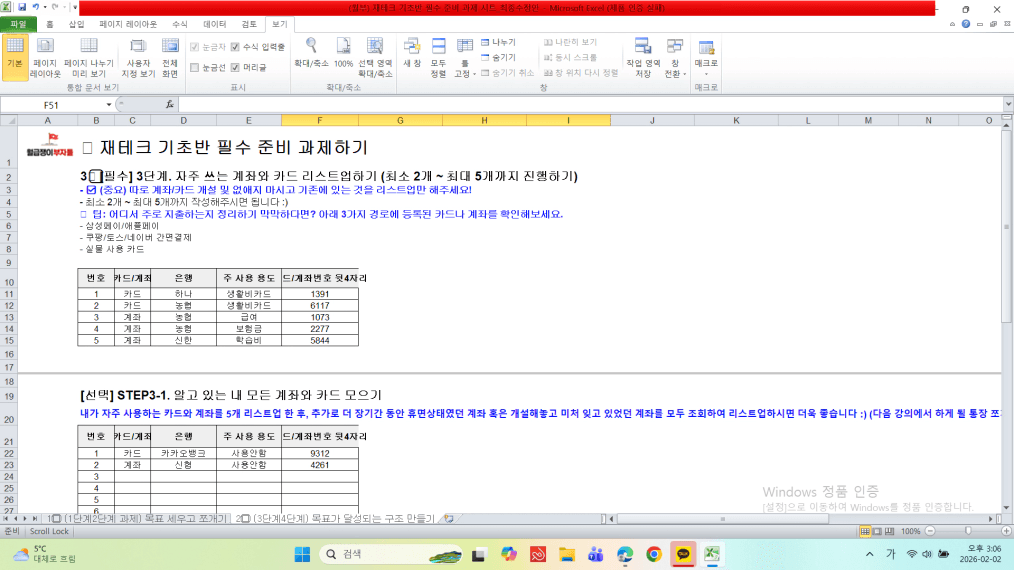Switch to Page Layout view icon
1014x570 pixels.
click(x=45, y=58)
